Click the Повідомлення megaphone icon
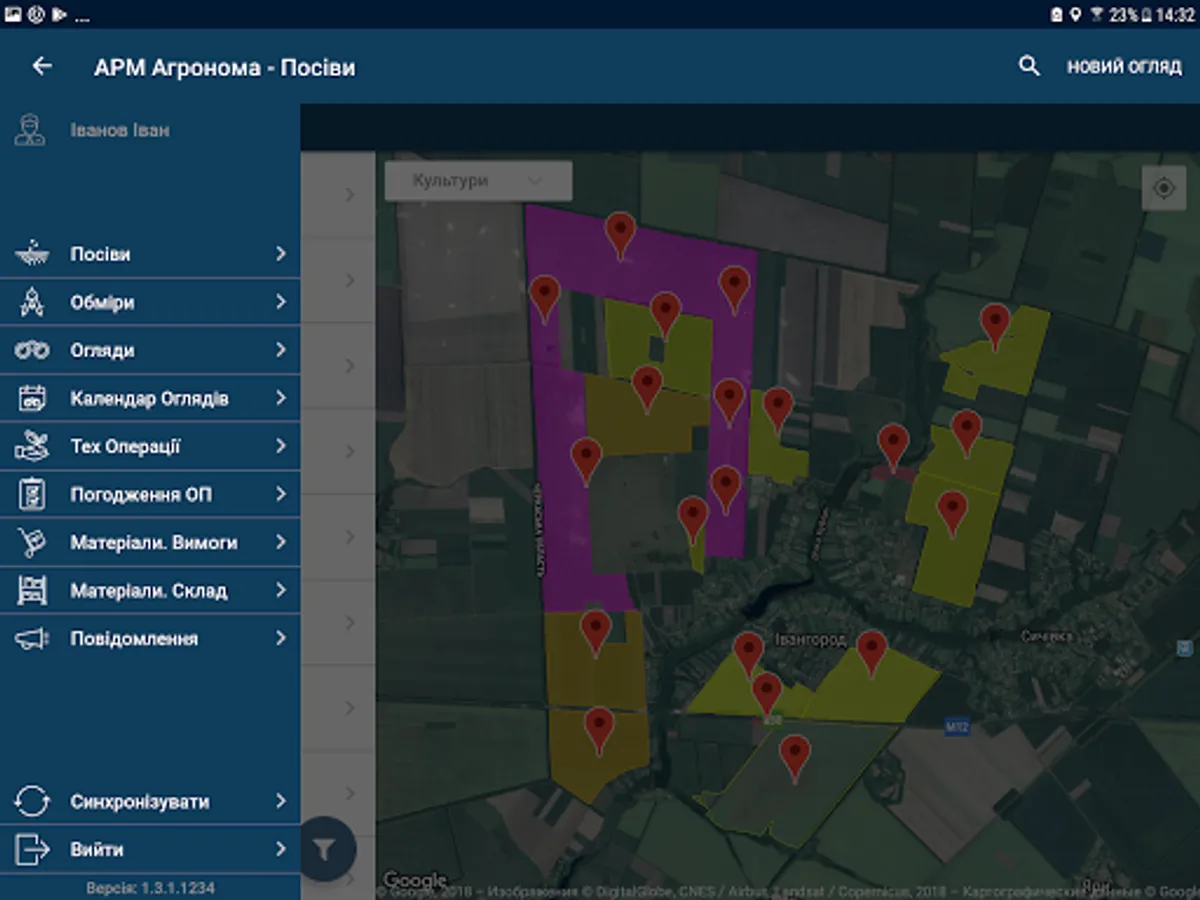This screenshot has width=1200, height=900. pos(33,638)
